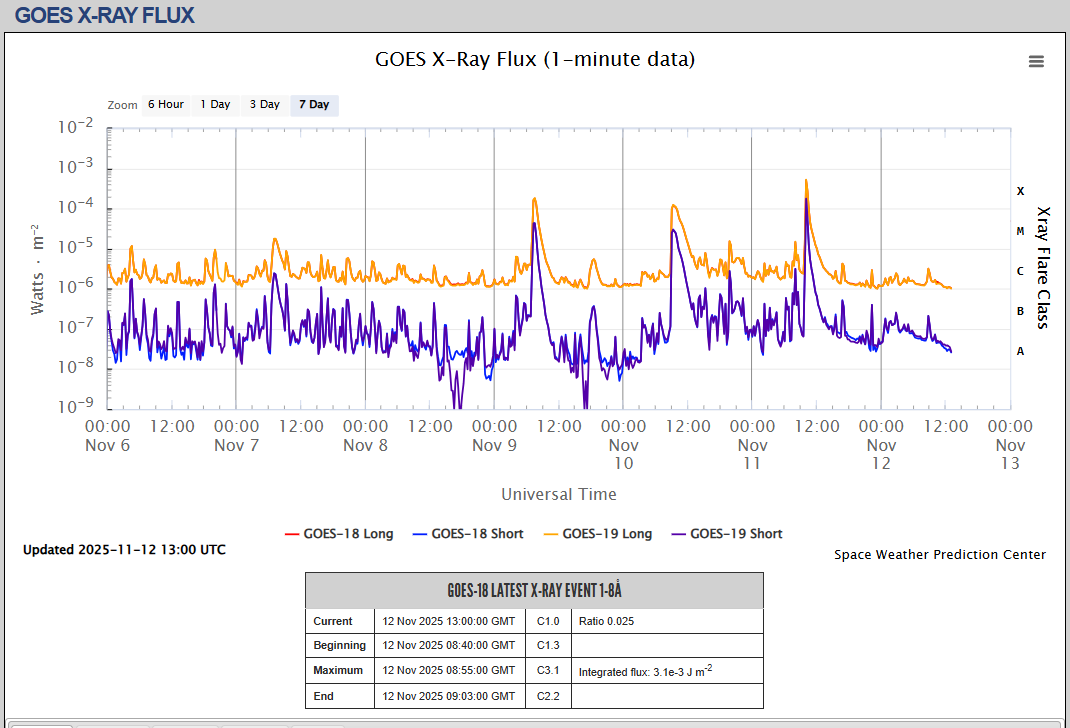Click the Maximum row time cell in table

tap(449, 671)
